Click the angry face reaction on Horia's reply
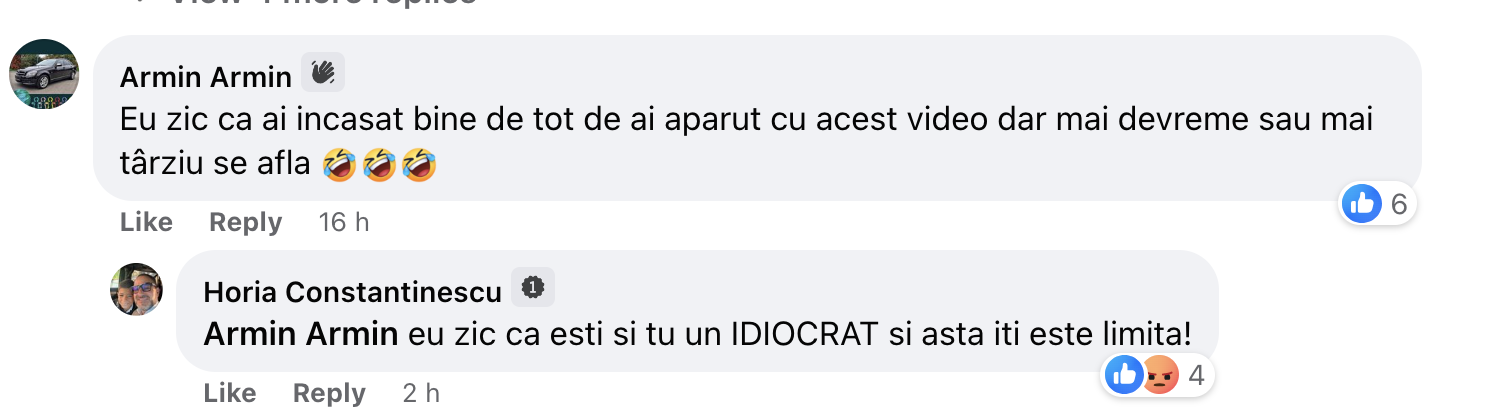Screen dimensions: 1496x418 click(1159, 376)
